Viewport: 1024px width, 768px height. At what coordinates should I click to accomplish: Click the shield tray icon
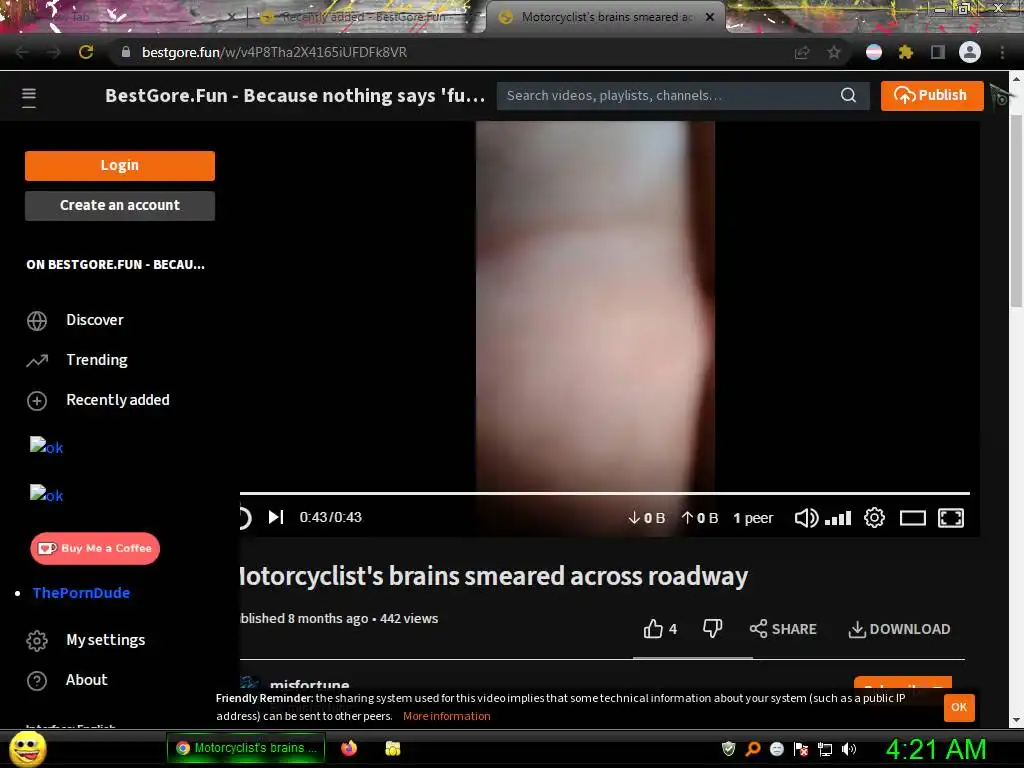click(728, 749)
